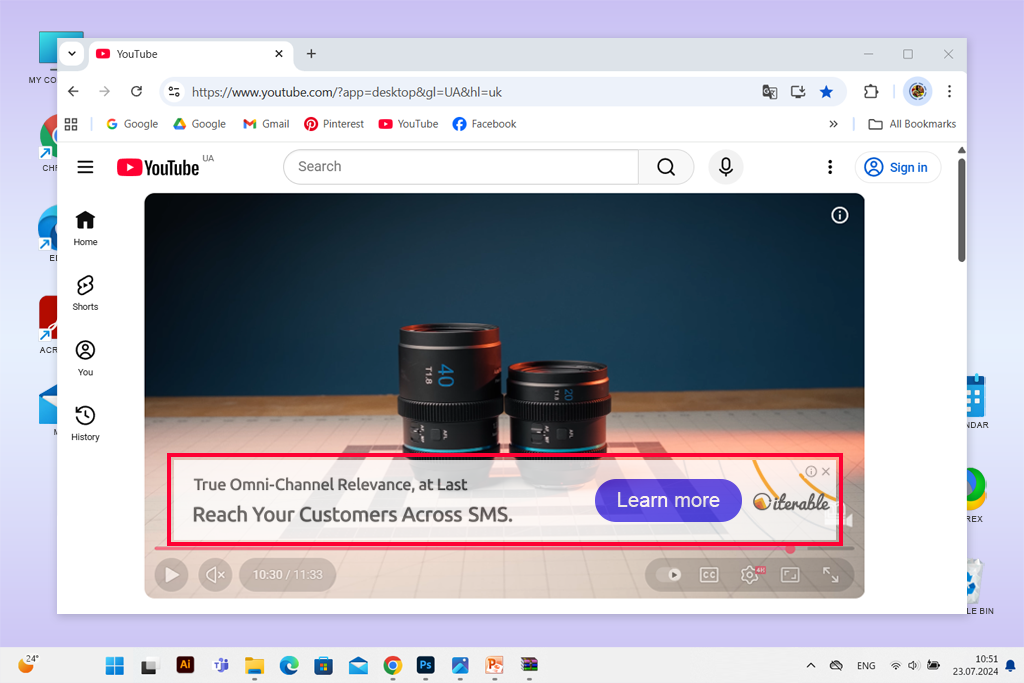Open the first Google bookmark
Screen dimensions: 1024x683
click(132, 124)
